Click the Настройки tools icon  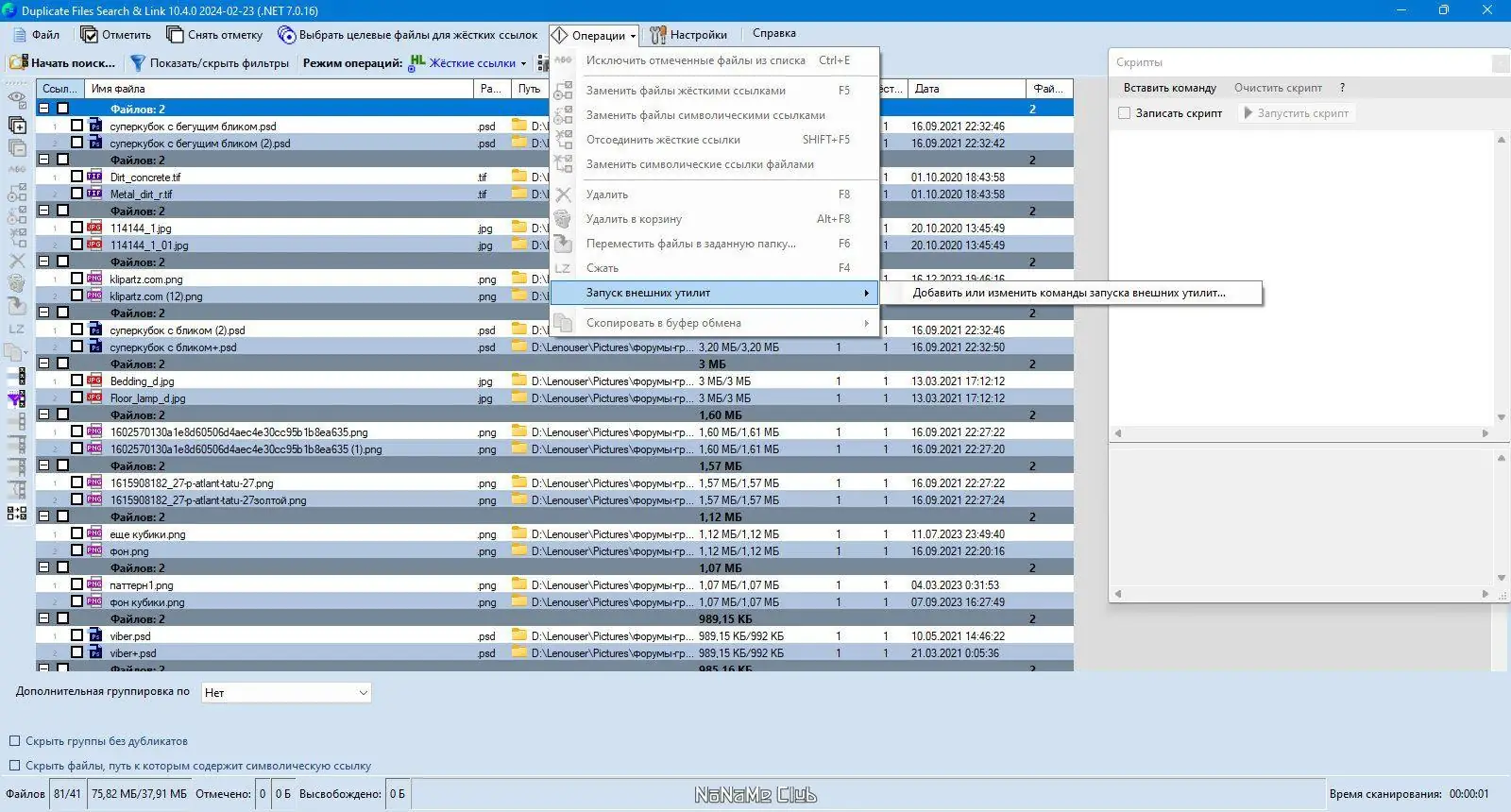coord(658,35)
